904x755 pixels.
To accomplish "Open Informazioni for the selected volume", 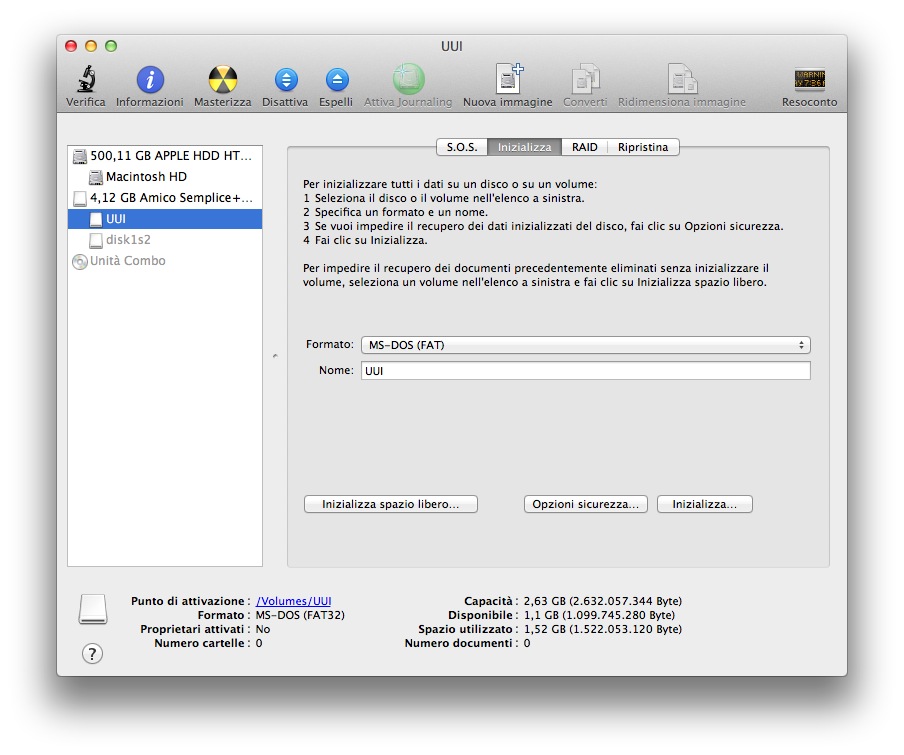I will coord(150,80).
